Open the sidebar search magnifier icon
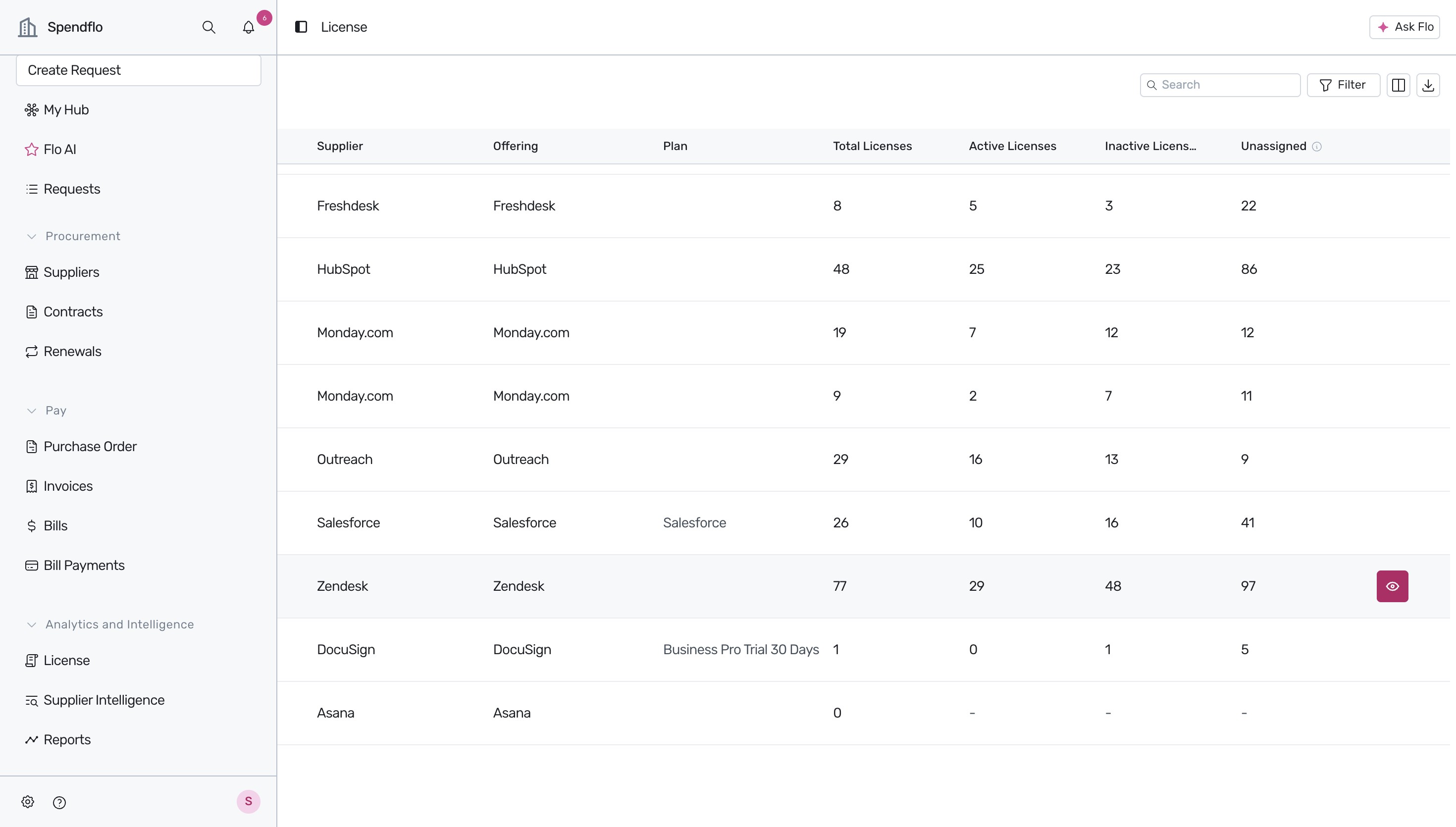 [x=208, y=27]
